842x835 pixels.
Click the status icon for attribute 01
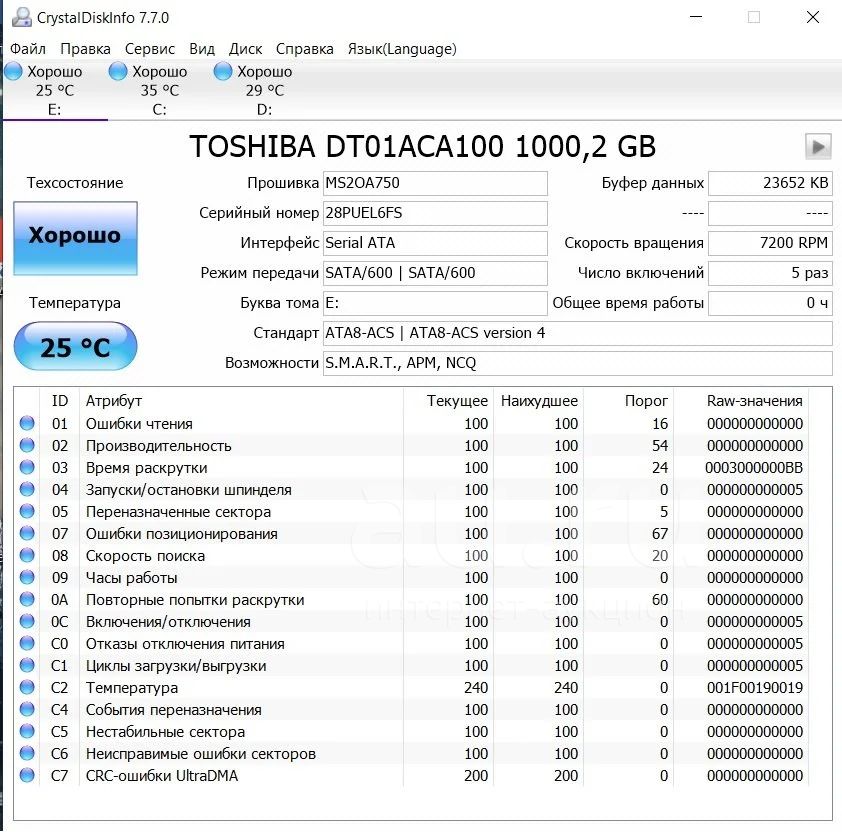(27, 423)
